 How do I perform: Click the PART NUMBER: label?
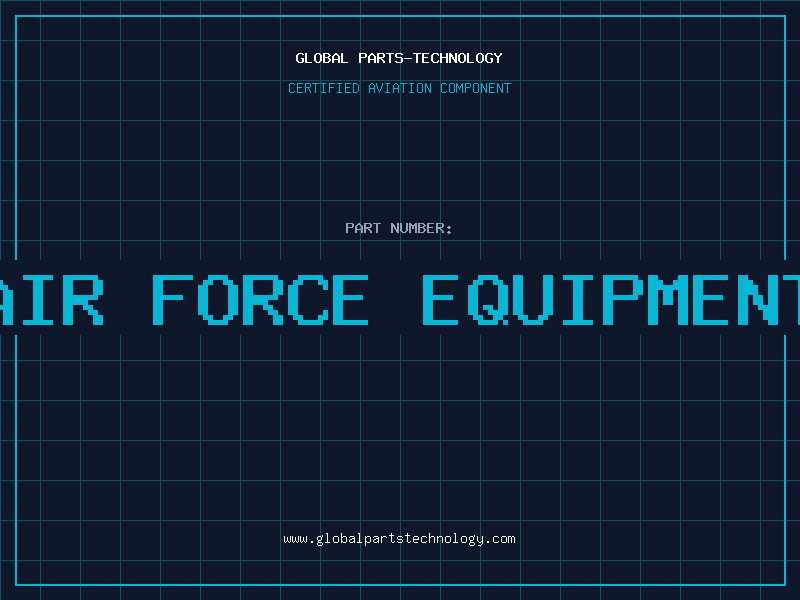[x=399, y=228]
